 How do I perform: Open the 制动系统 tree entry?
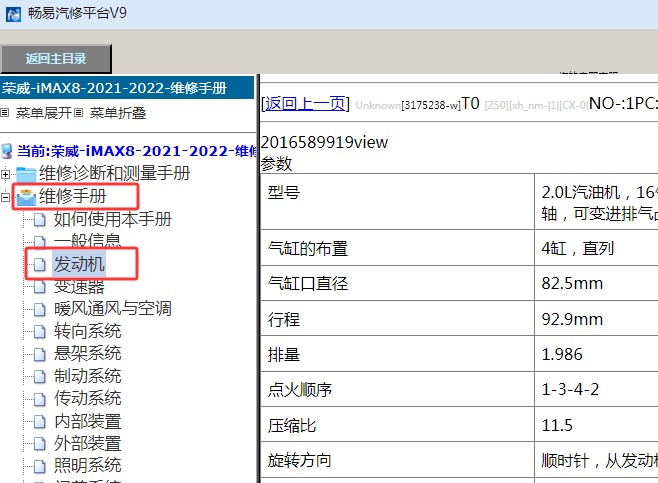pos(87,376)
